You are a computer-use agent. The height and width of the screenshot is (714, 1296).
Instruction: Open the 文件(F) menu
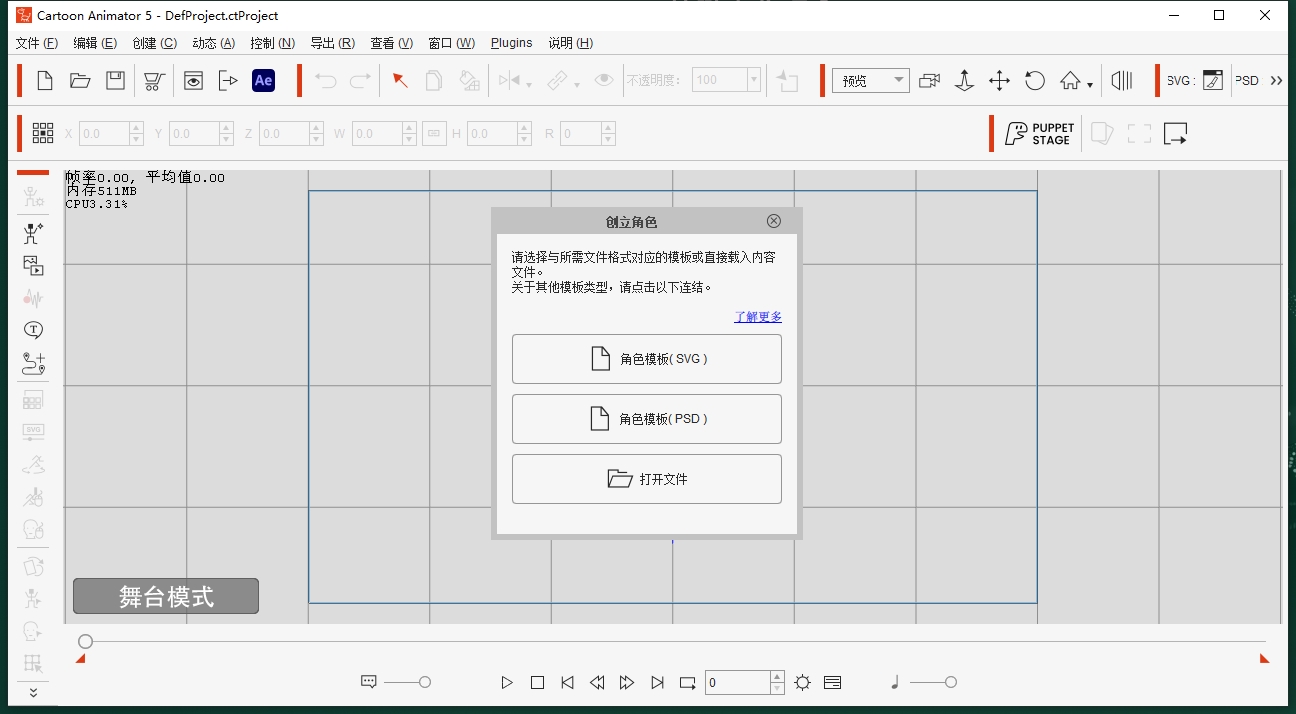37,43
